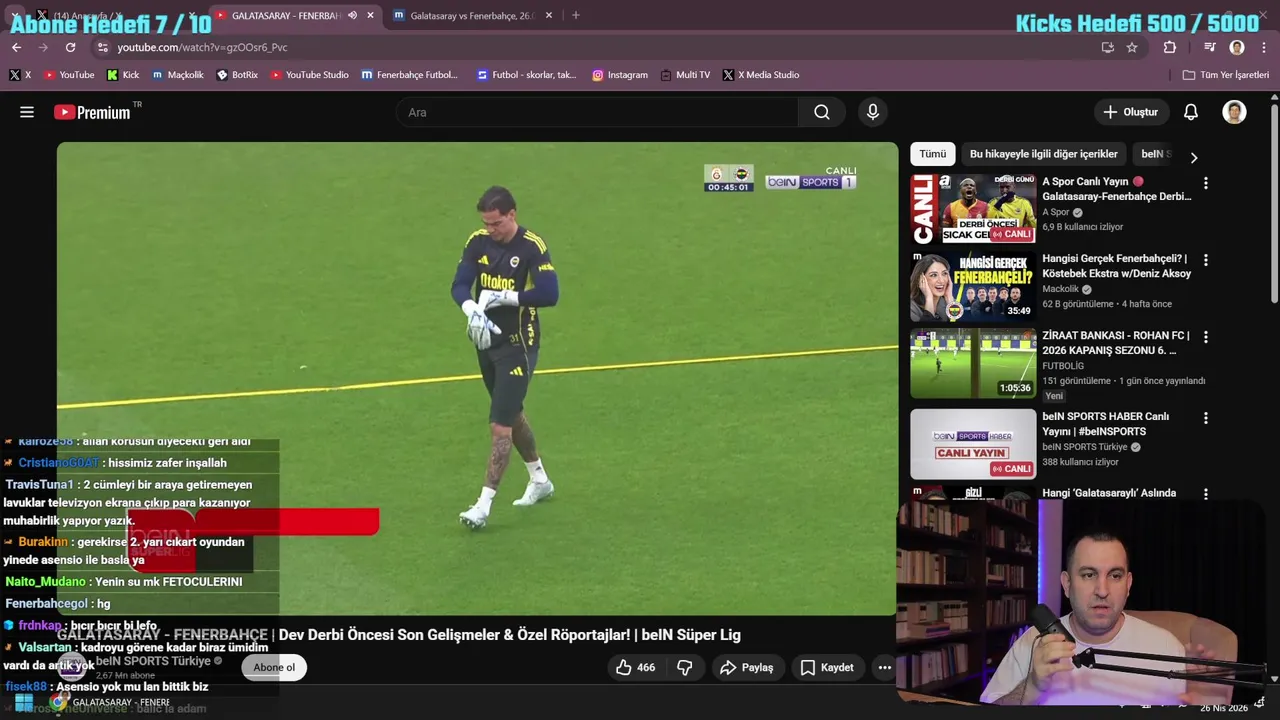Screen dimensions: 1280x720
Task: Click the Oluştur create button
Action: (x=1131, y=112)
